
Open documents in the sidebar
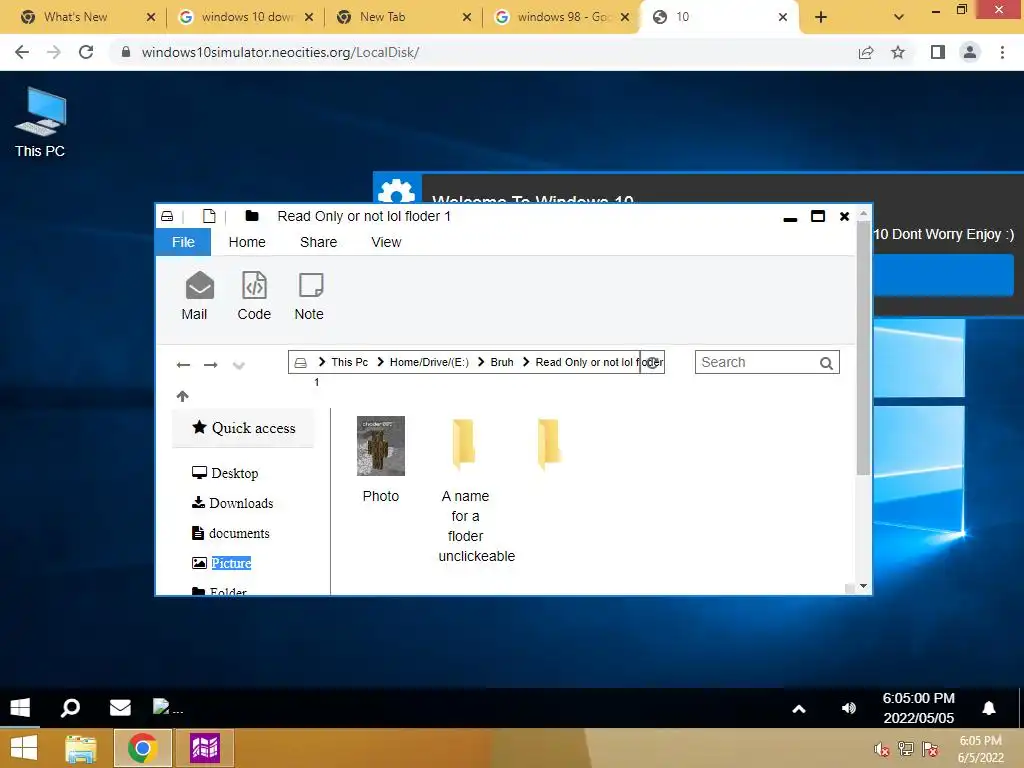click(x=231, y=533)
